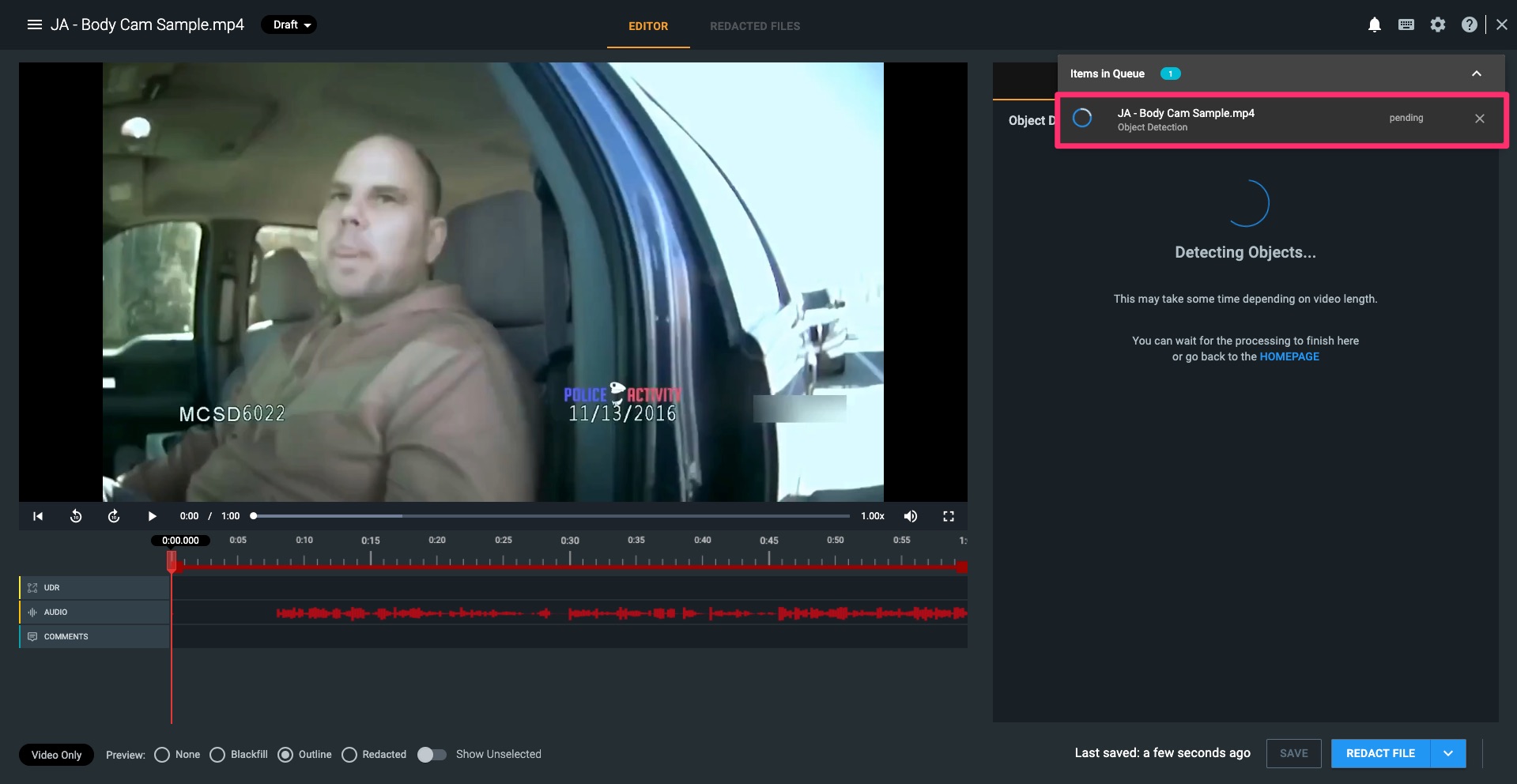Collapse the Items in Queue panel
The height and width of the screenshot is (784, 1517).
click(1476, 73)
